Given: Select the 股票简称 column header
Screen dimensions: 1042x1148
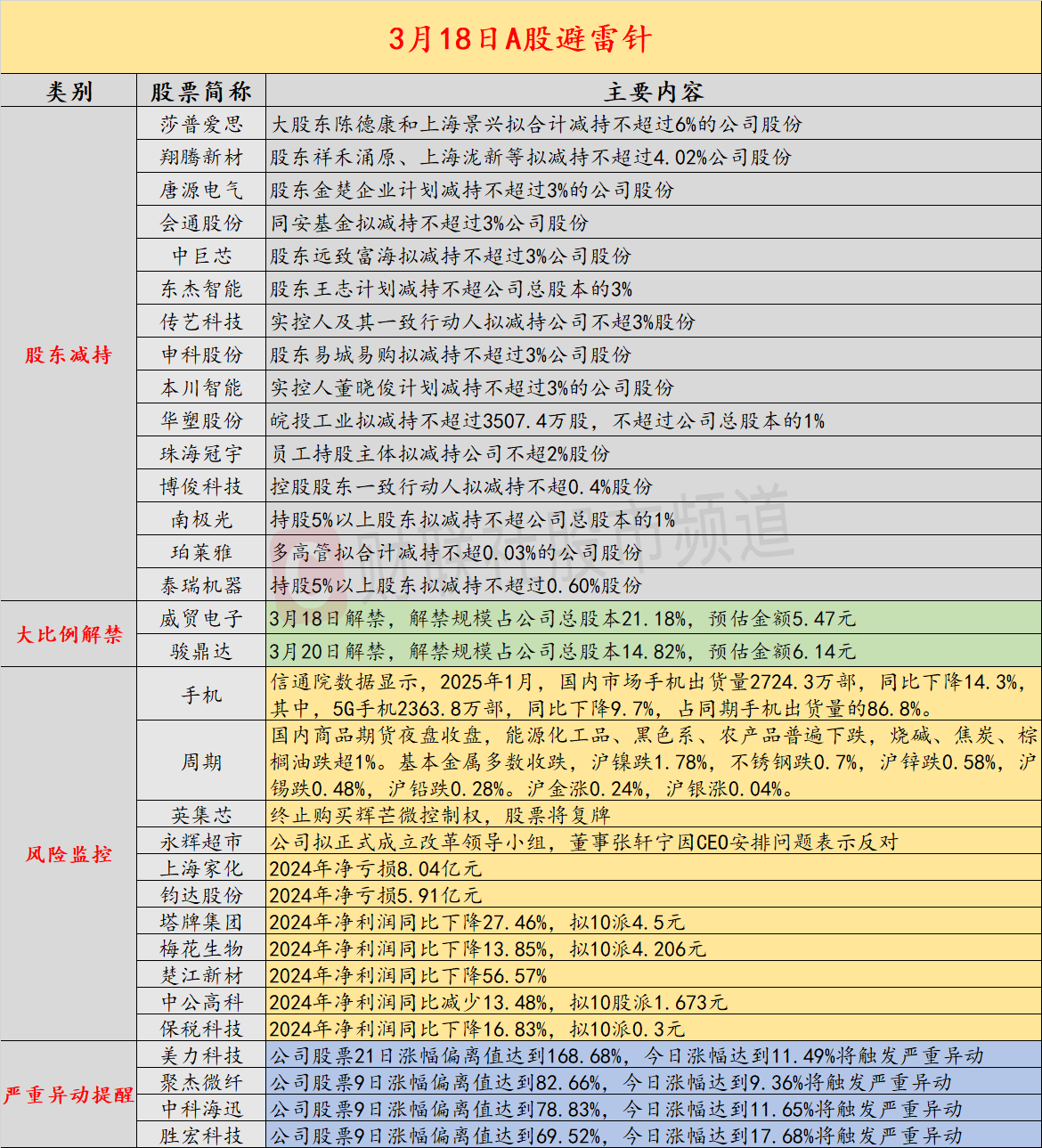Looking at the screenshot, I should click(201, 92).
